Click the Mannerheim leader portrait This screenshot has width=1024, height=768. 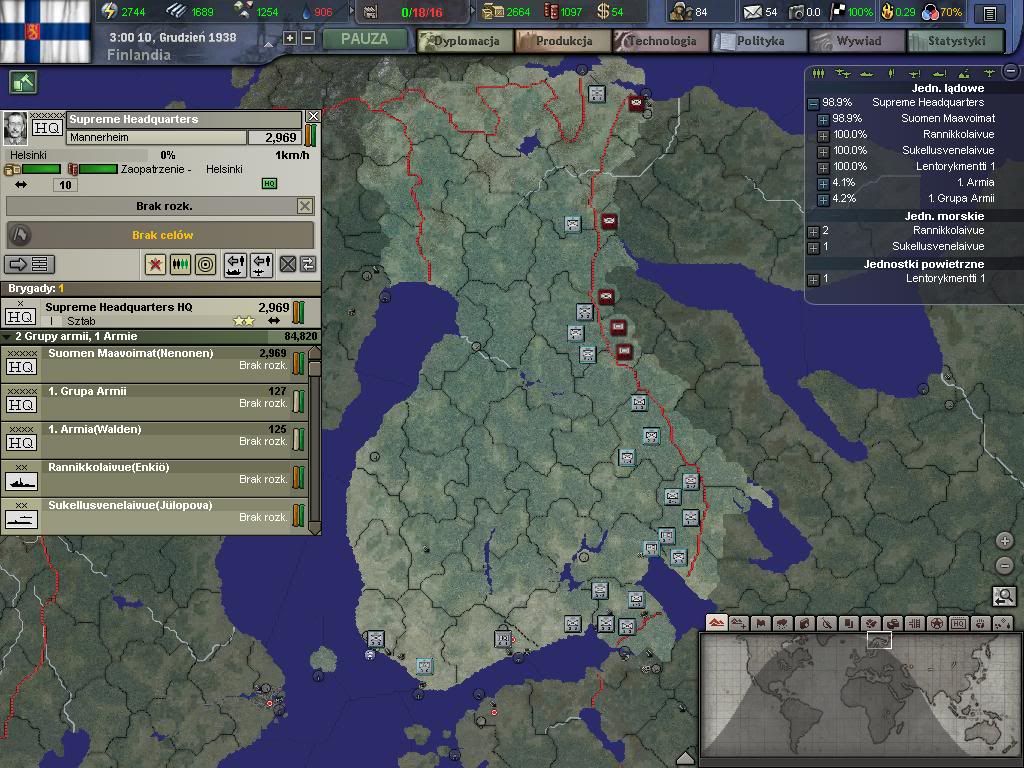click(x=16, y=127)
